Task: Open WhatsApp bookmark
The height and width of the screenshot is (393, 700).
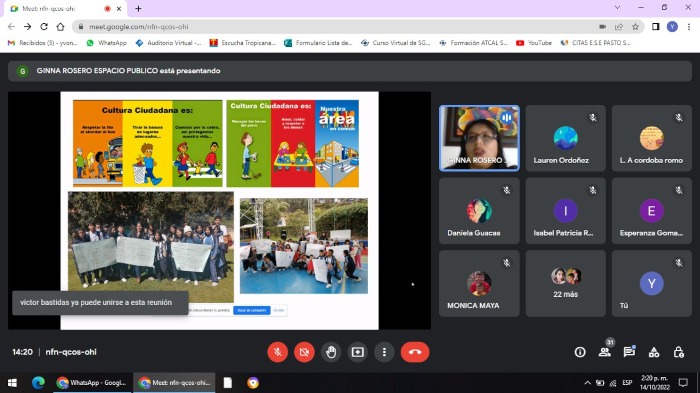Action: coord(107,43)
